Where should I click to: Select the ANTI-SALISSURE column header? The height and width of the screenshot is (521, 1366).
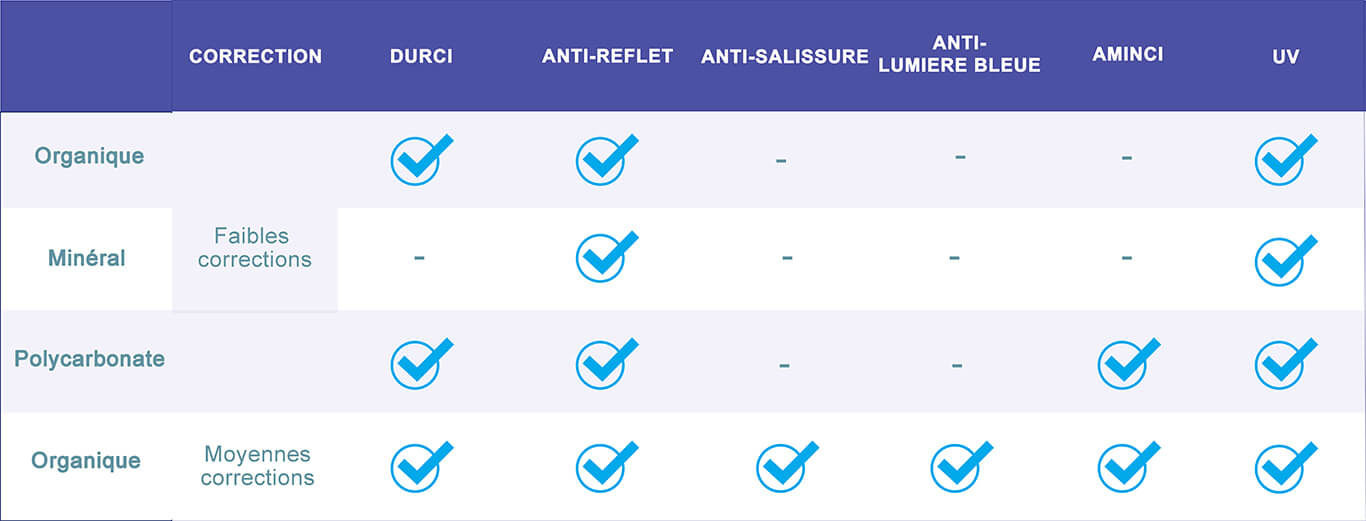tap(785, 57)
